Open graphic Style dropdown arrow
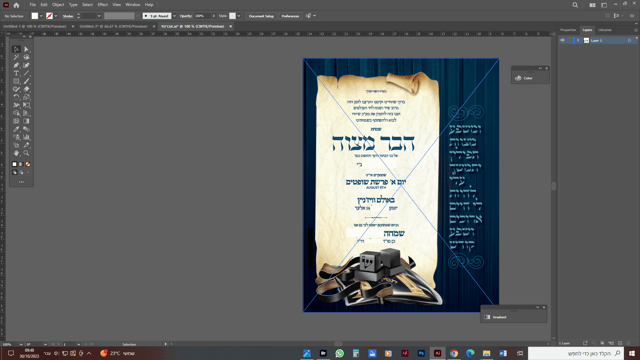The width and height of the screenshot is (640, 360). [x=239, y=16]
